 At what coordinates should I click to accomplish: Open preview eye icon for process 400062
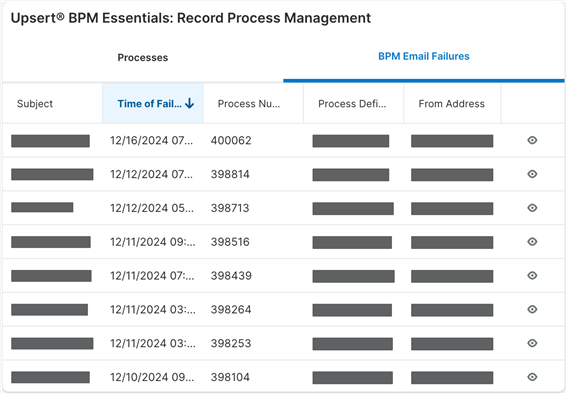[532, 140]
